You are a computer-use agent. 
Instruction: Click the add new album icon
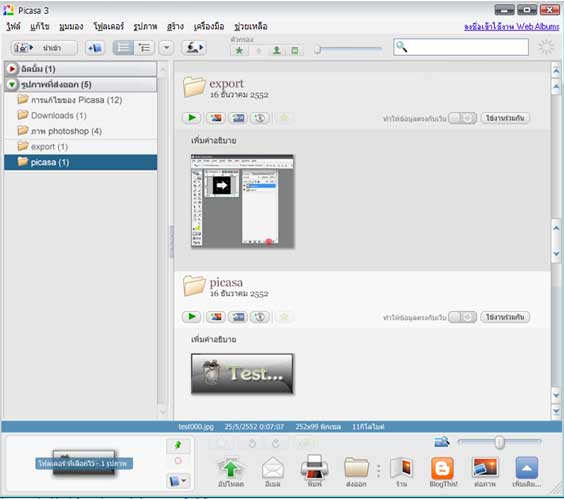point(95,47)
